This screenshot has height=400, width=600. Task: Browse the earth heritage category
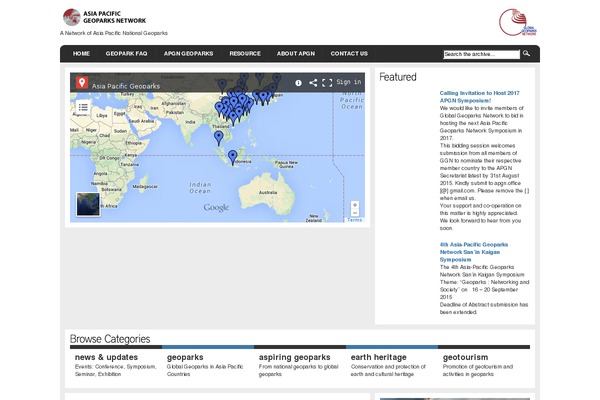(x=378, y=357)
